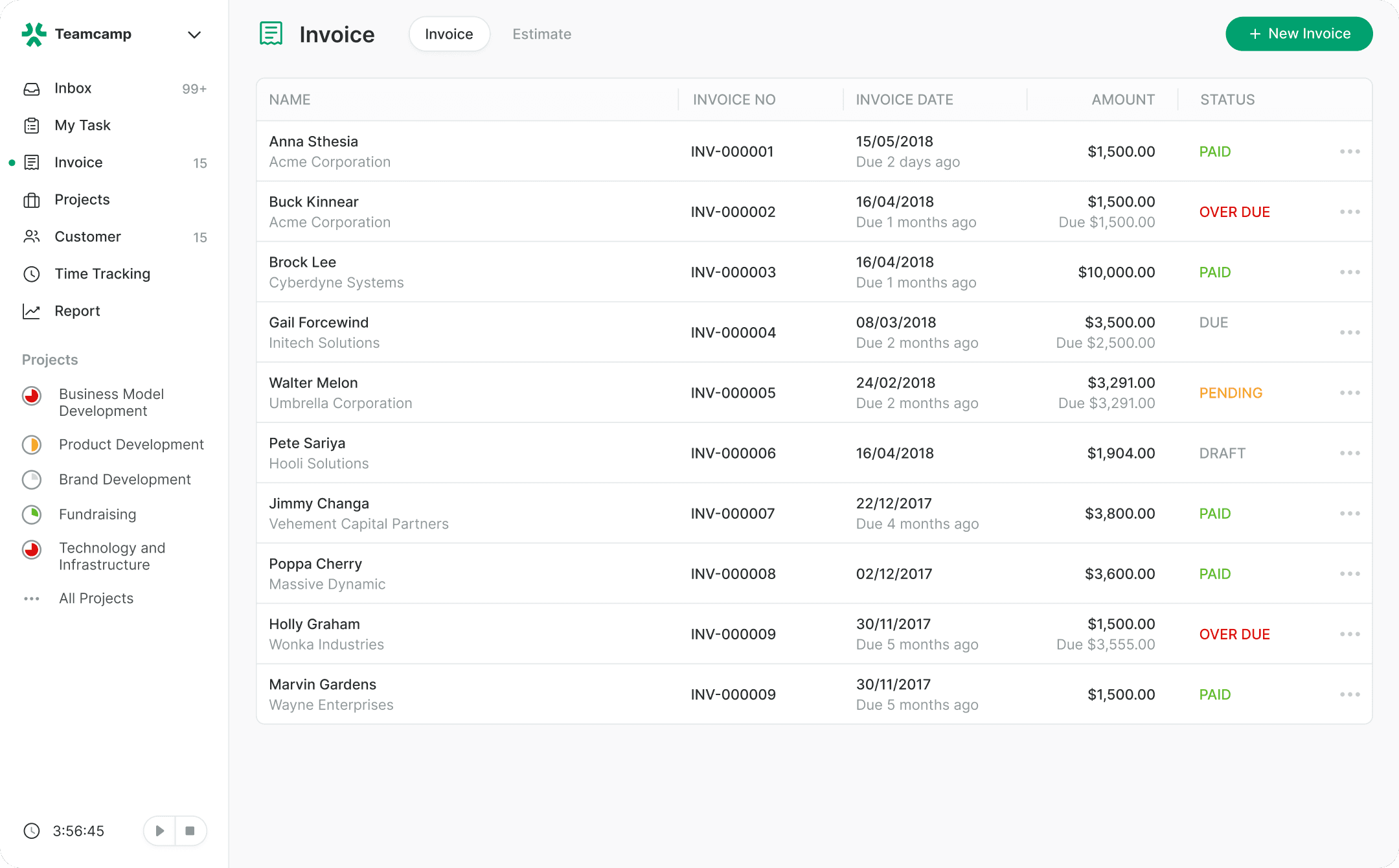
Task: Open the Fundraising project link
Action: 97,514
